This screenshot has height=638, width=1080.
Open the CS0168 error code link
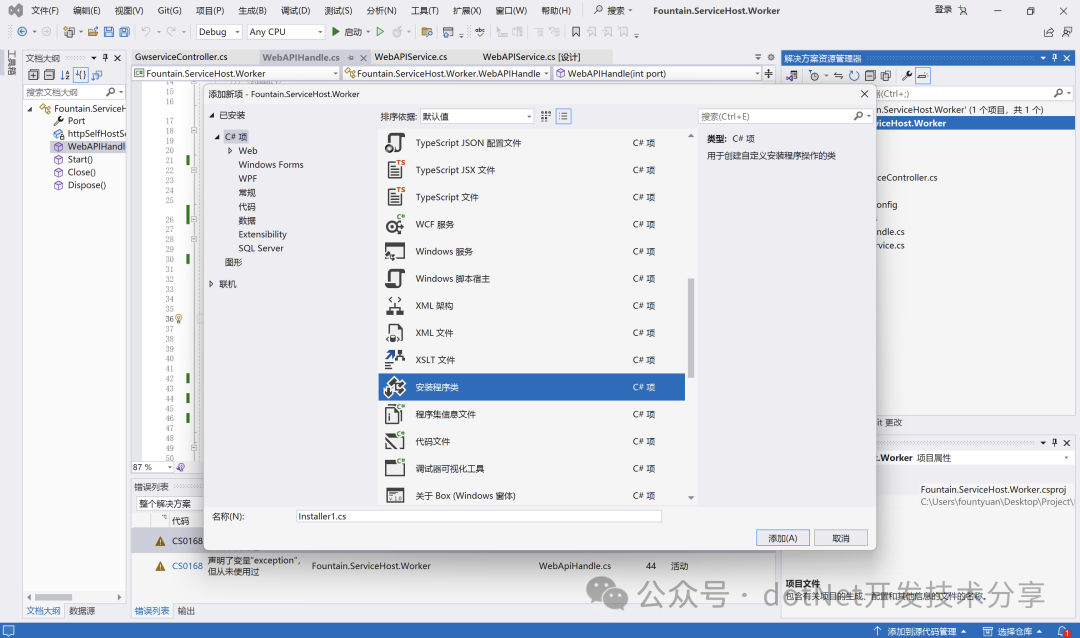pos(187,566)
